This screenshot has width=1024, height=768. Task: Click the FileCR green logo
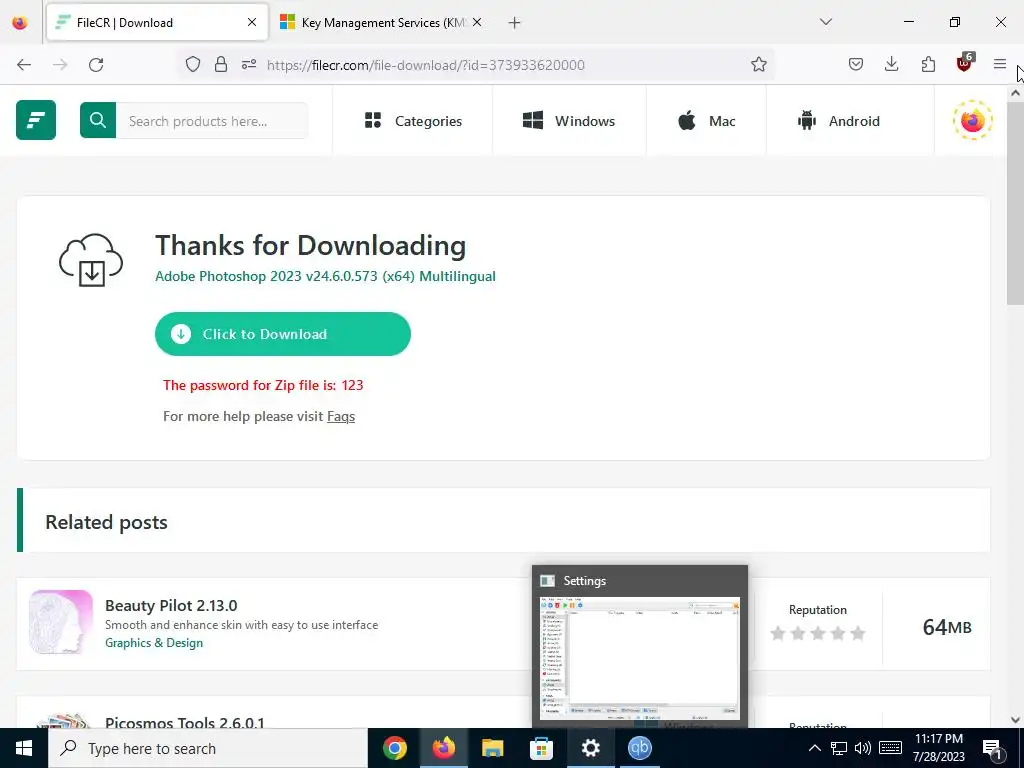click(x=36, y=120)
